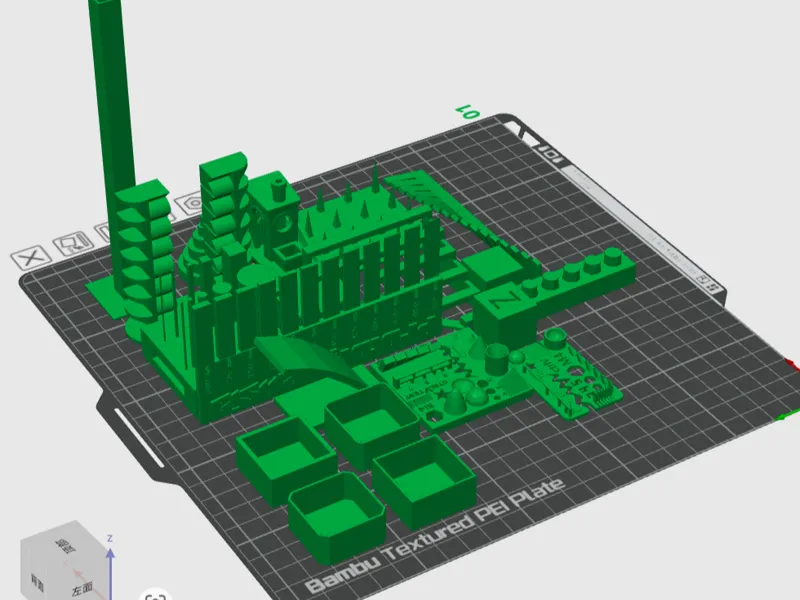
Task: Select the upright cup cylinder on test plate
Action: pyautogui.click(x=496, y=358)
